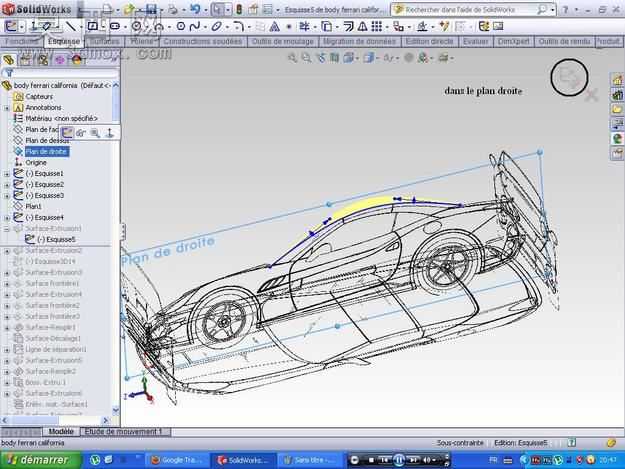This screenshot has width=625, height=469.
Task: Click the Save icon in title bar
Action: (151, 9)
